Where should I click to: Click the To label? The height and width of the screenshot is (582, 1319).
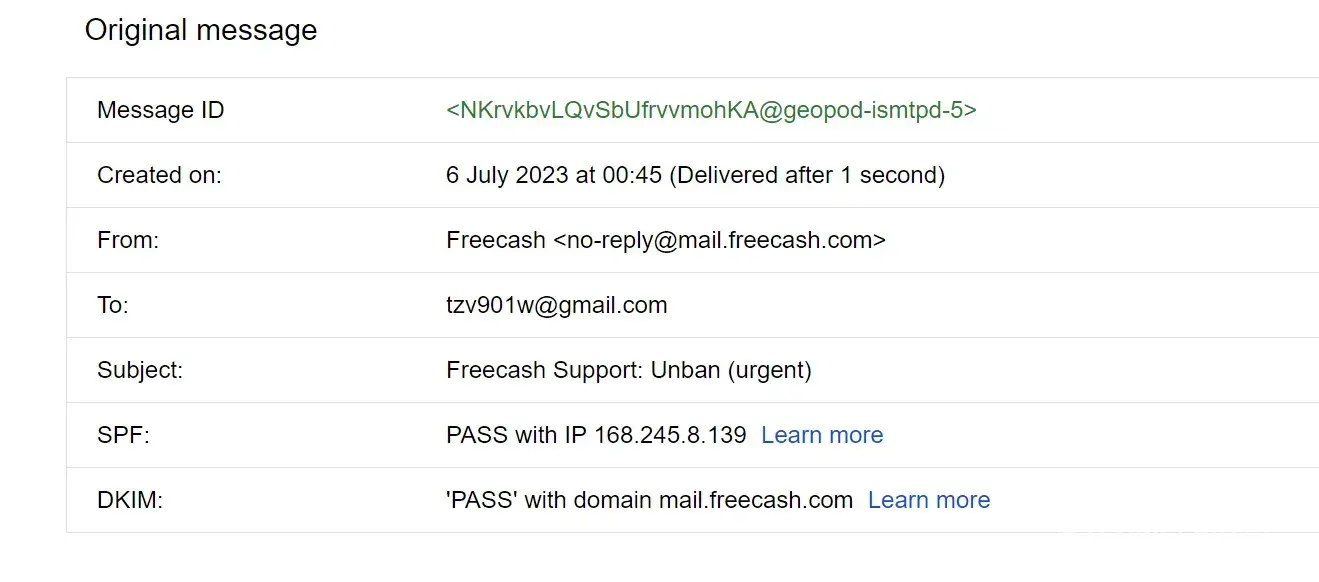(x=113, y=305)
